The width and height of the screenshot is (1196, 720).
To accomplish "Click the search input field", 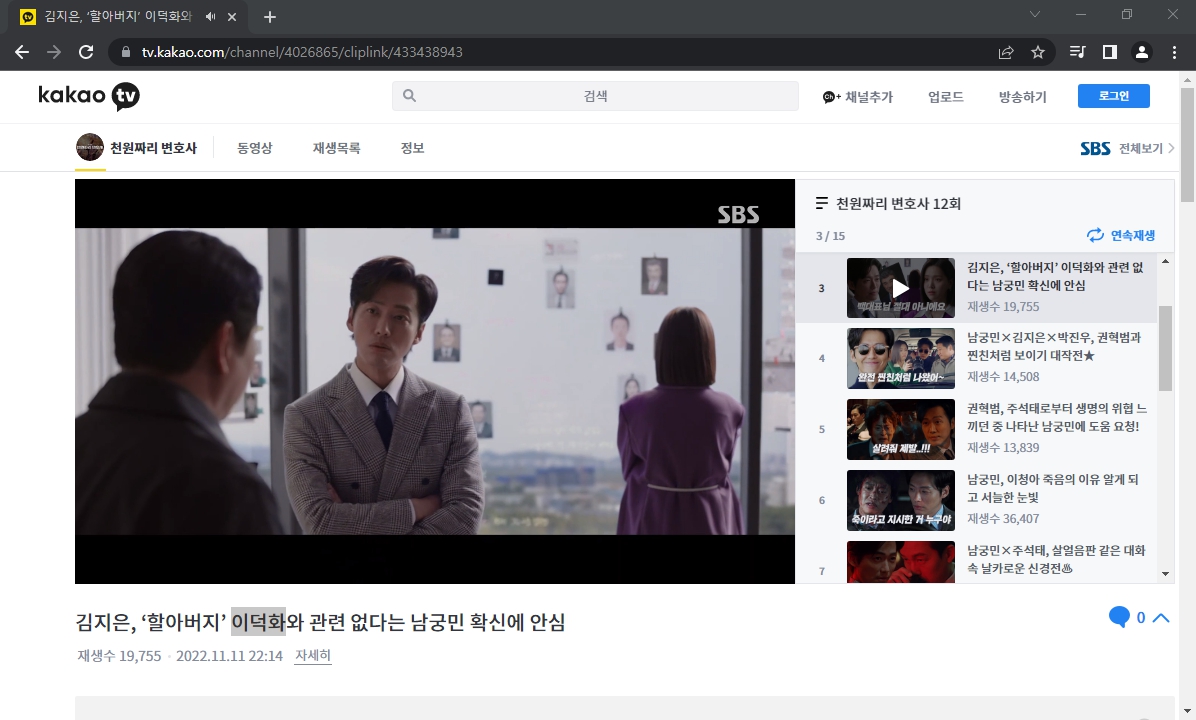I will point(595,96).
